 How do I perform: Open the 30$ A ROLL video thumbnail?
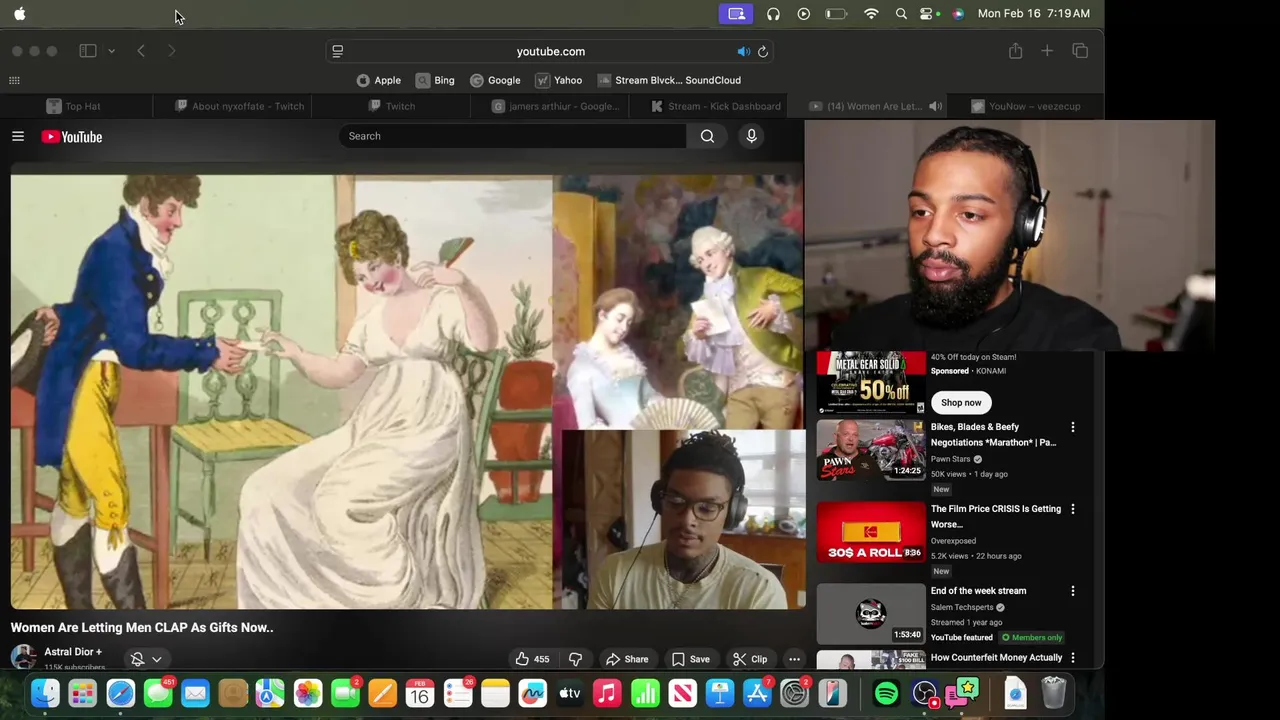(x=871, y=532)
